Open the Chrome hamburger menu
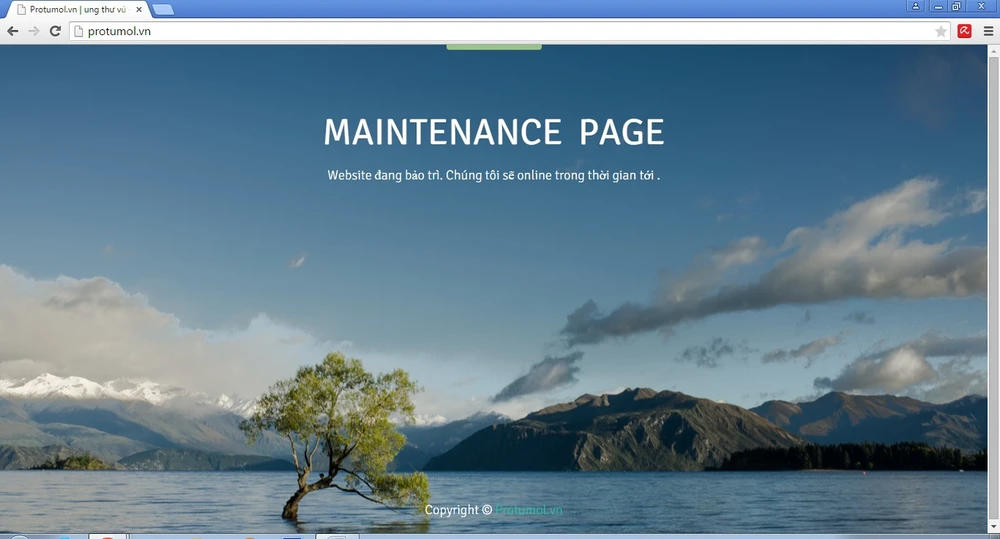The image size is (1000, 539). click(x=988, y=31)
